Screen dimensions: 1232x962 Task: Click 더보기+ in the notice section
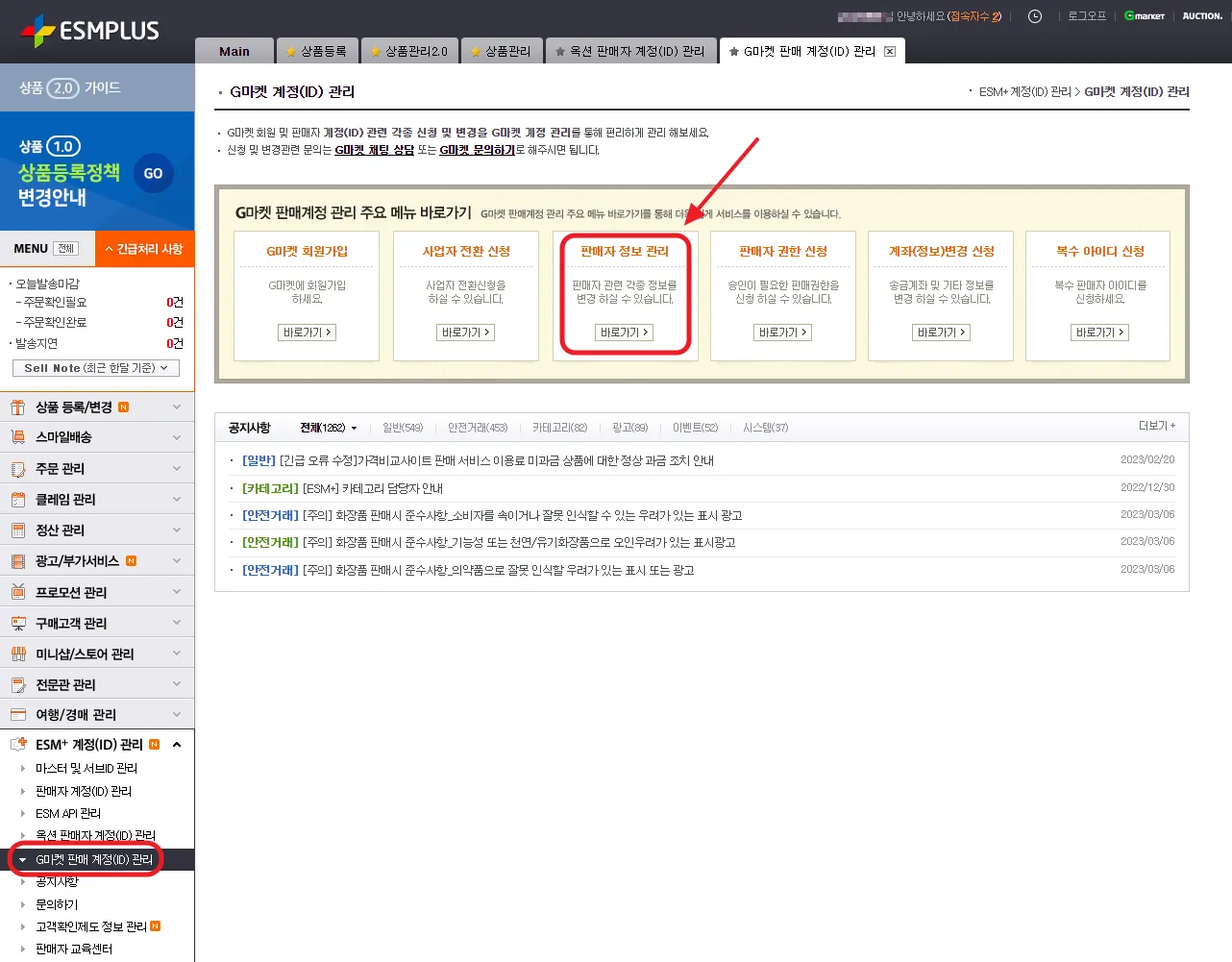tap(1157, 426)
